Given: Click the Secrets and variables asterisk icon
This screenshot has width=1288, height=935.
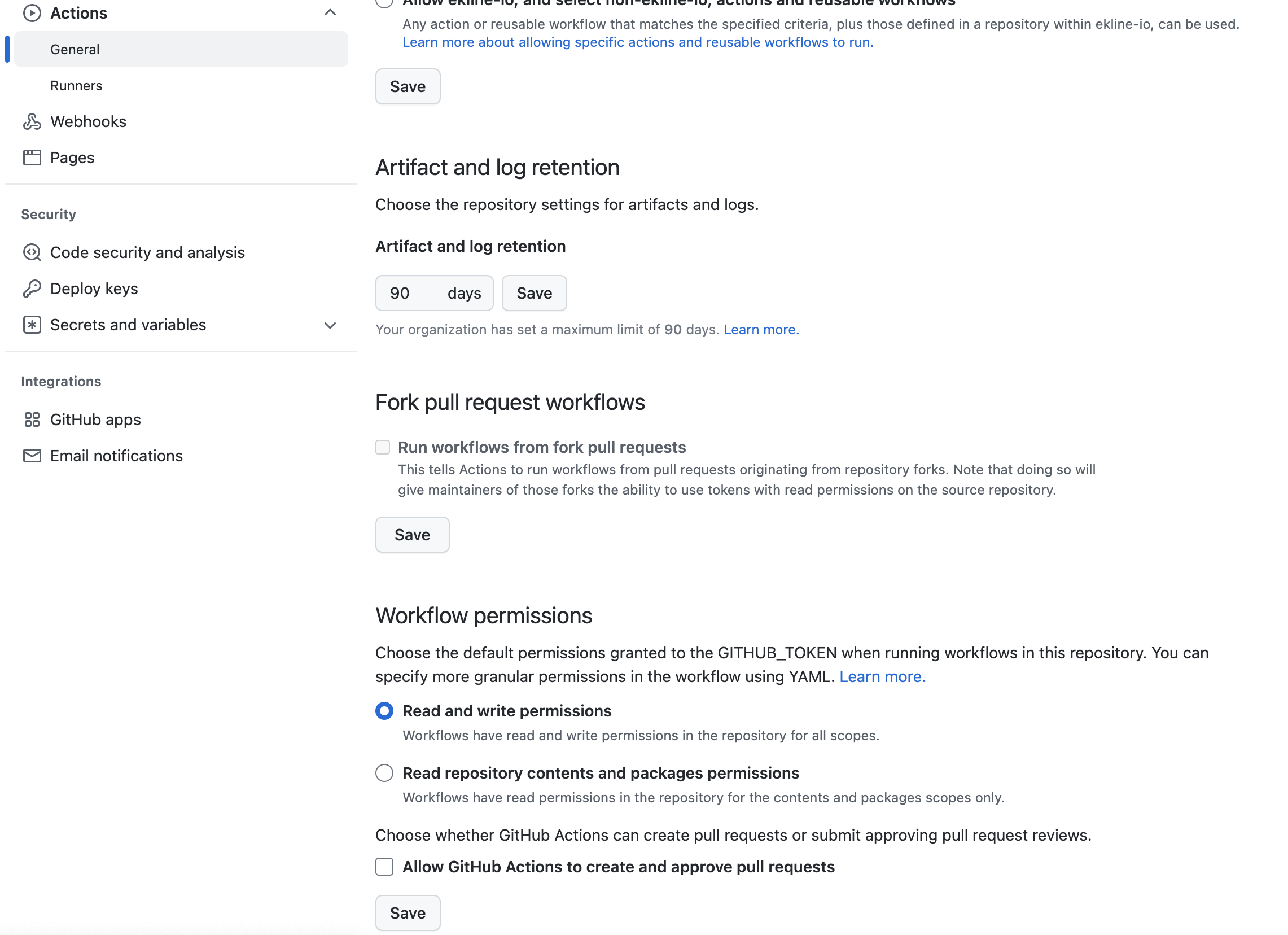Looking at the screenshot, I should coord(32,325).
